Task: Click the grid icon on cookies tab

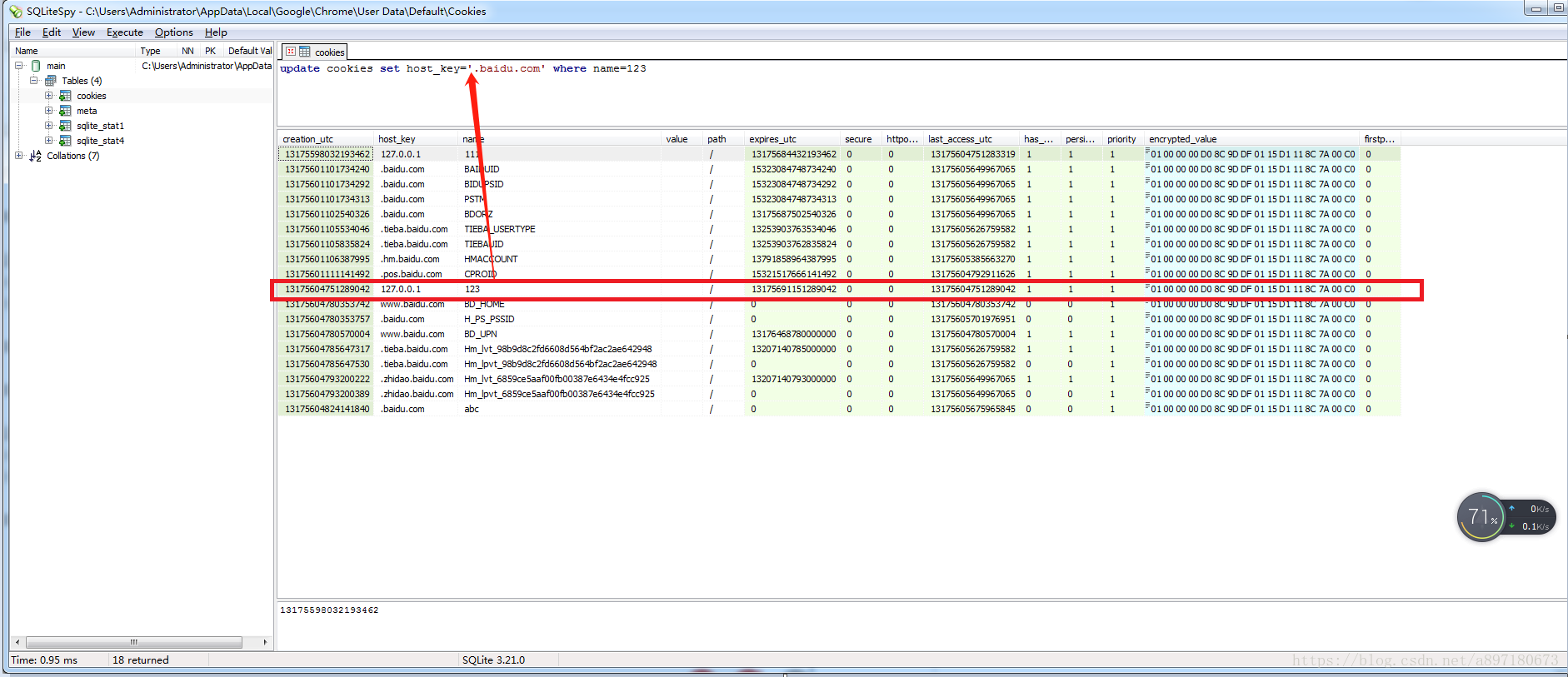Action: click(305, 52)
